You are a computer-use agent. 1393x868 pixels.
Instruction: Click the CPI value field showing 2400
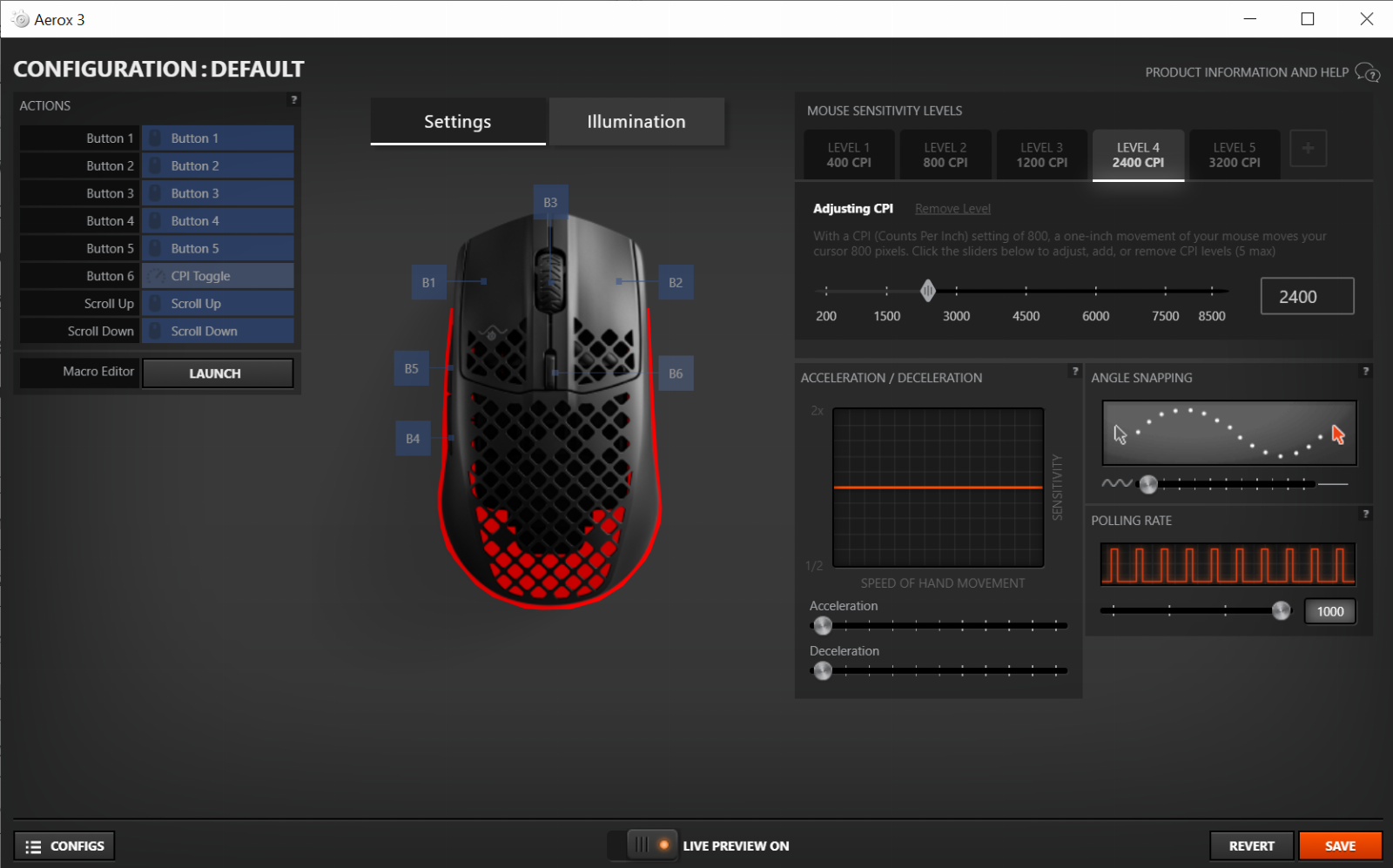coord(1307,296)
